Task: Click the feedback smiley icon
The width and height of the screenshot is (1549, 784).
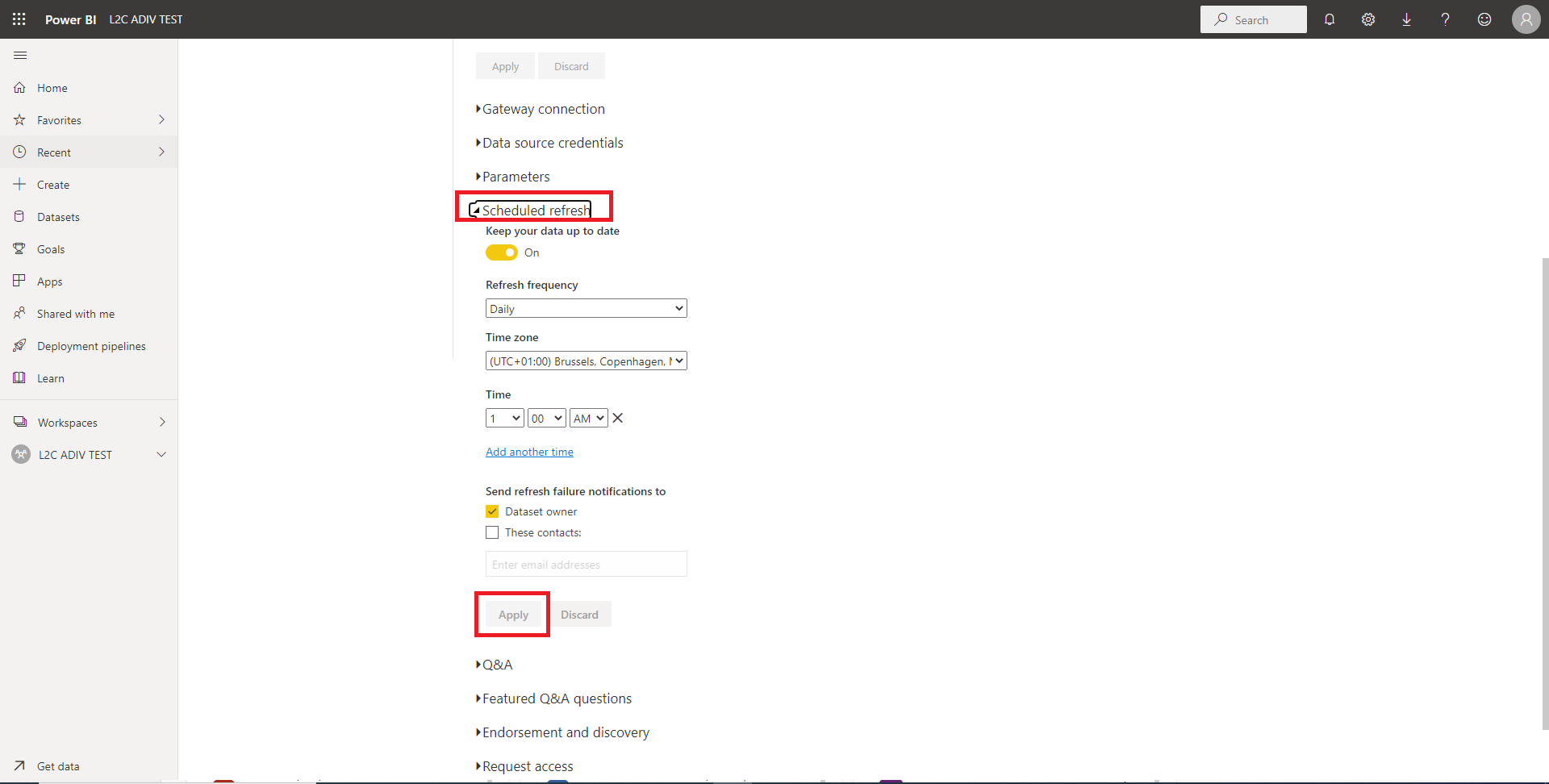Action: 1484,19
